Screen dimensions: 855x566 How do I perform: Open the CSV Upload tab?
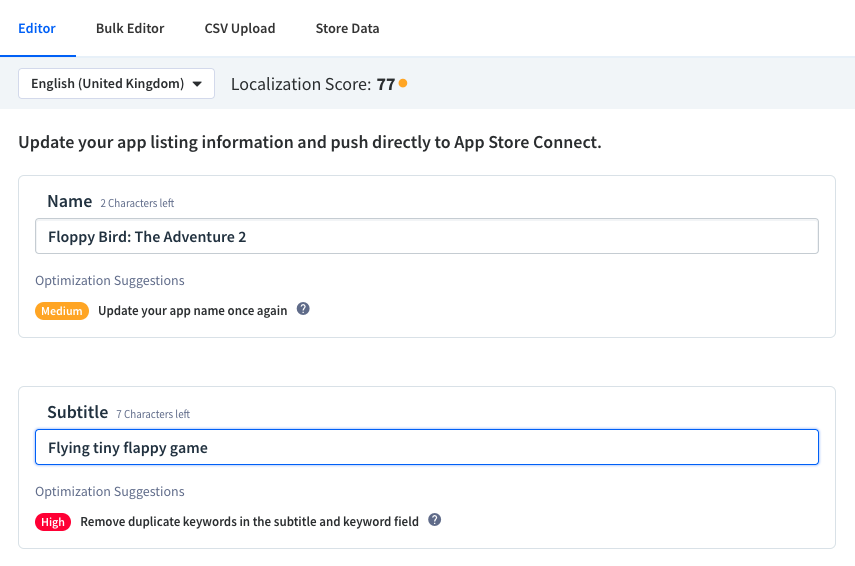click(x=240, y=28)
